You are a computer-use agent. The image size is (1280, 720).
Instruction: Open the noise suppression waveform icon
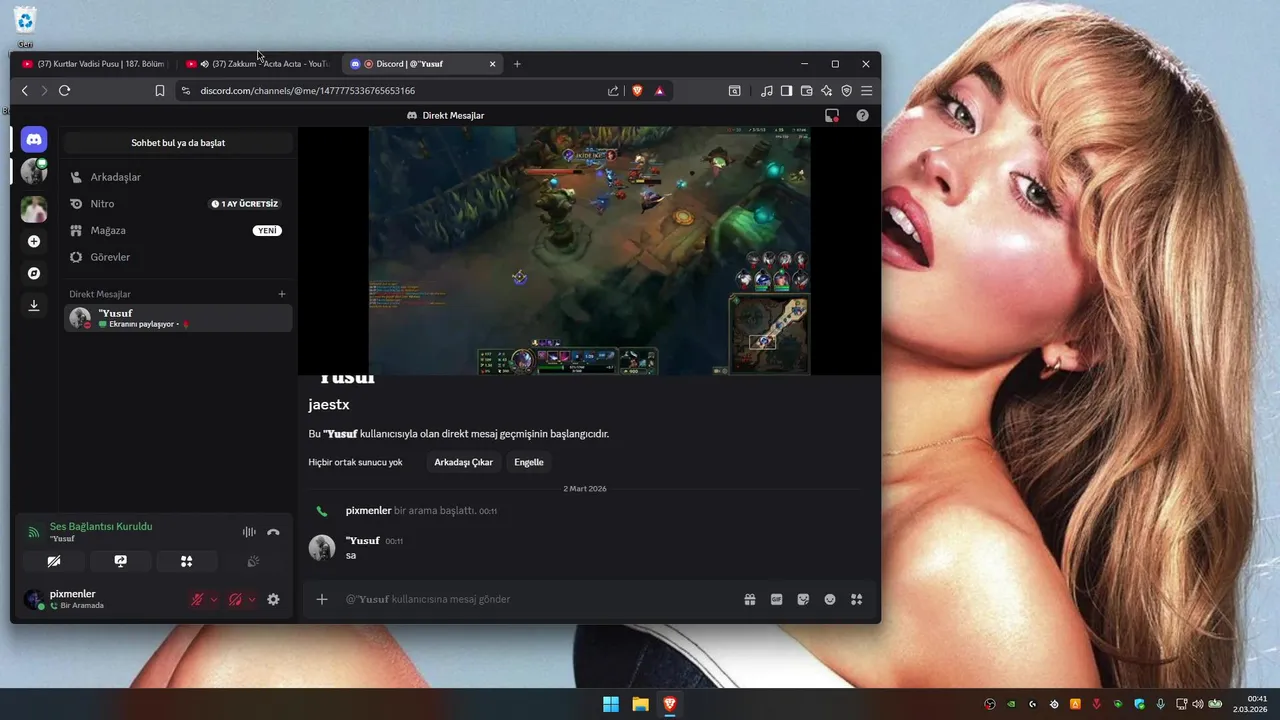point(249,532)
